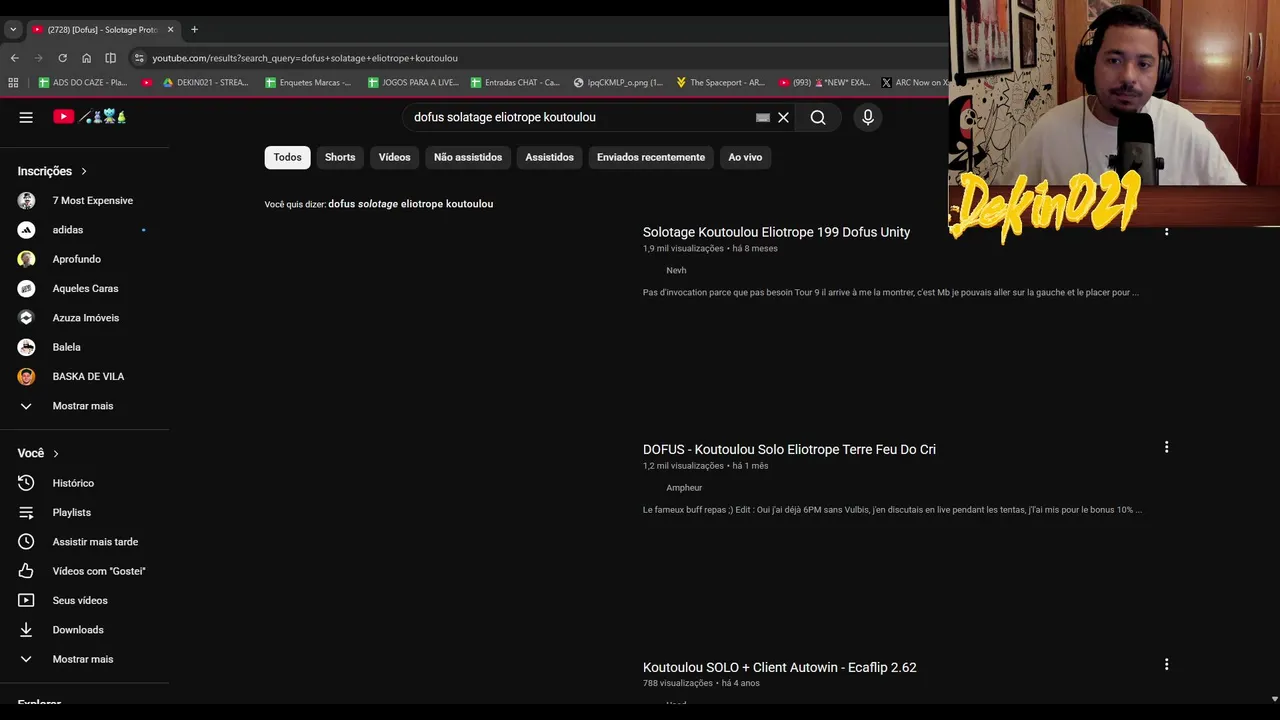Open Aqueles Caras channel
1280x720 pixels.
[84, 288]
